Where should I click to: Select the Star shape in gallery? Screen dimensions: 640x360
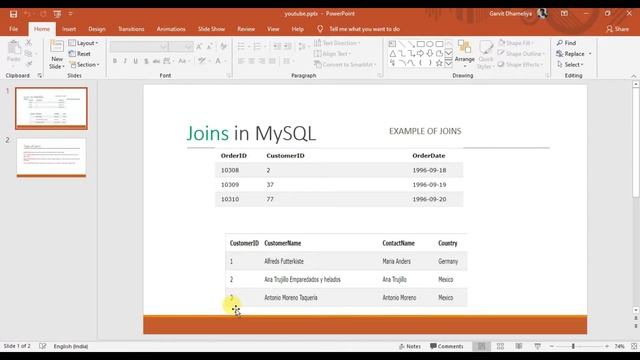439,63
